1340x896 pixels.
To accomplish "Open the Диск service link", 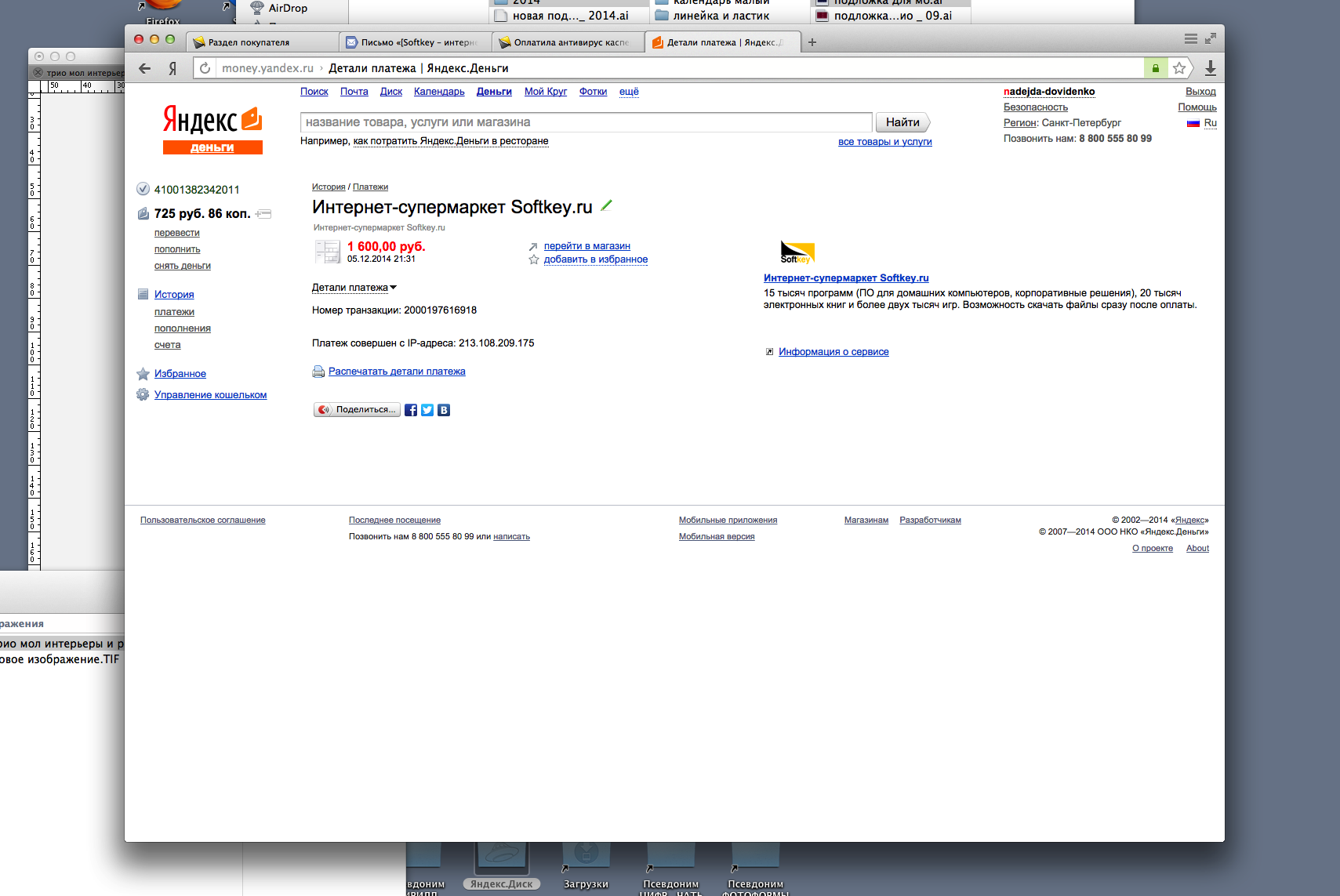I will click(x=391, y=92).
